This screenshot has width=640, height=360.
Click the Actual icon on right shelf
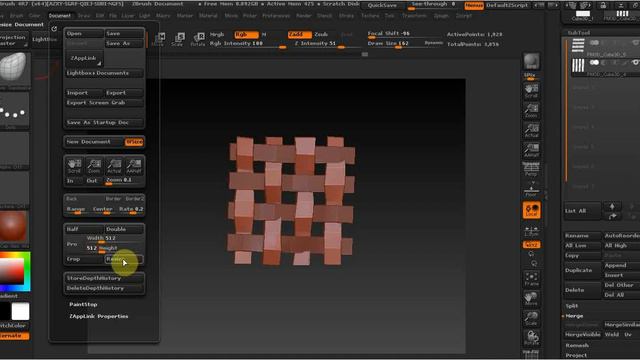point(531,130)
